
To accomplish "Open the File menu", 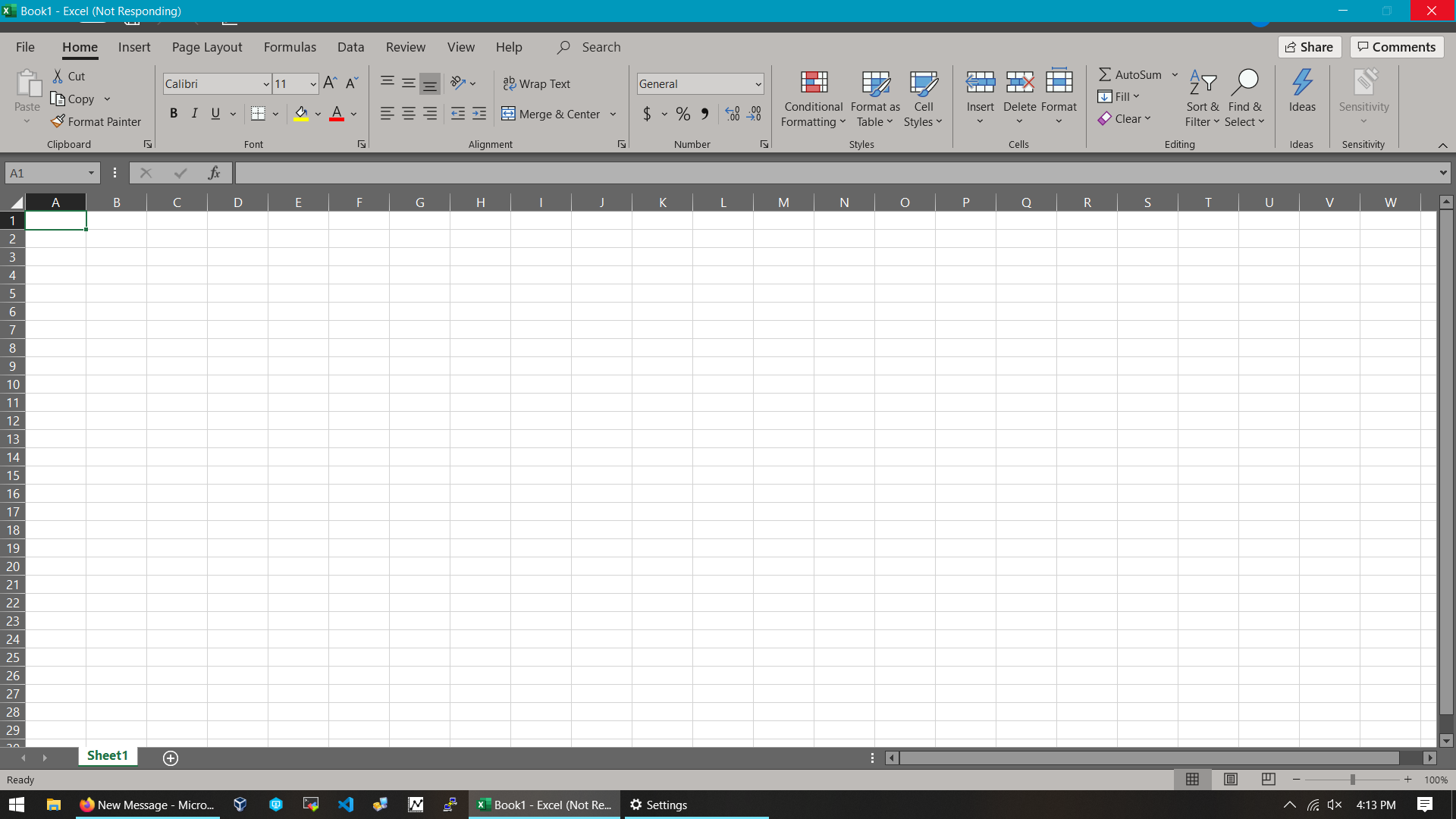I will point(25,47).
